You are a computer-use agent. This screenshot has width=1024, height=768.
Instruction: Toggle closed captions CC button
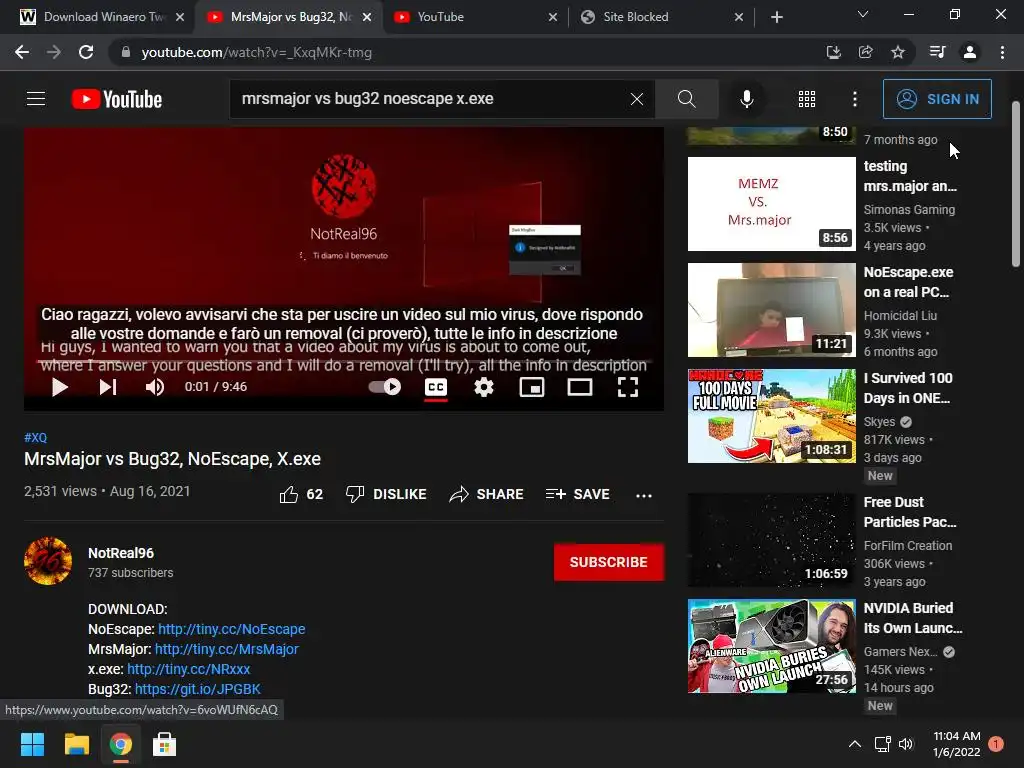[x=436, y=387]
